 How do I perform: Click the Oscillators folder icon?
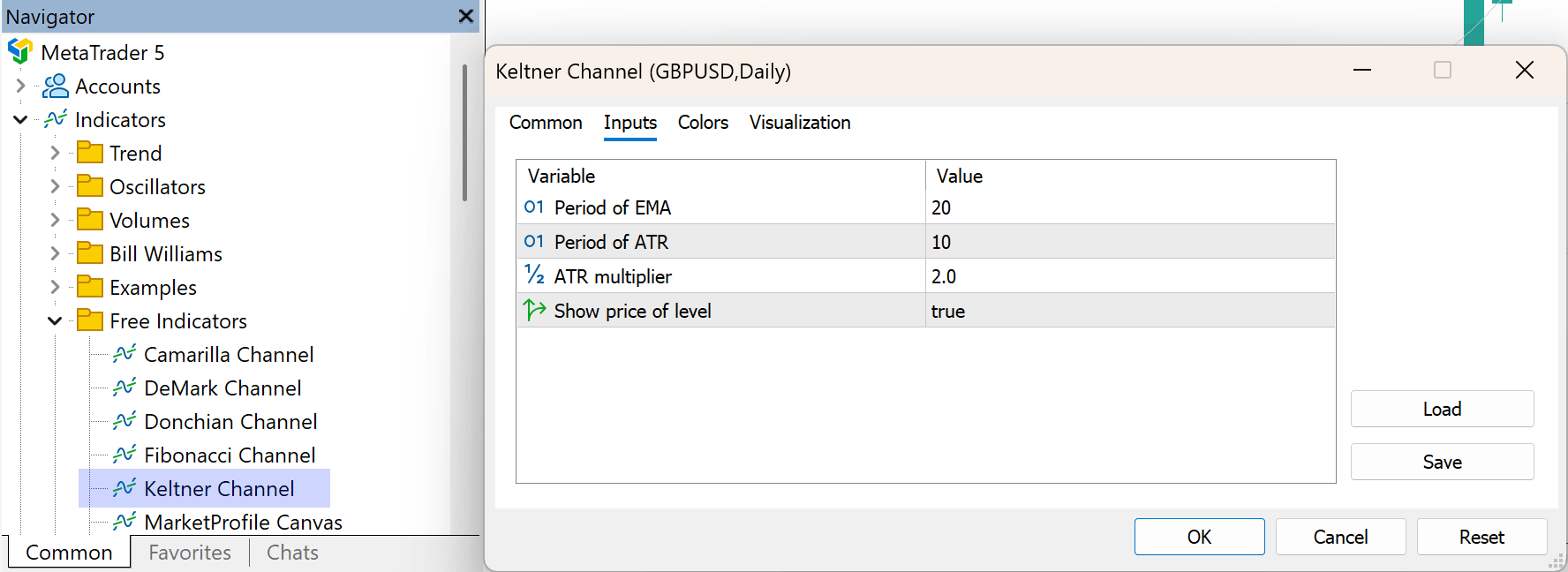[x=90, y=186]
